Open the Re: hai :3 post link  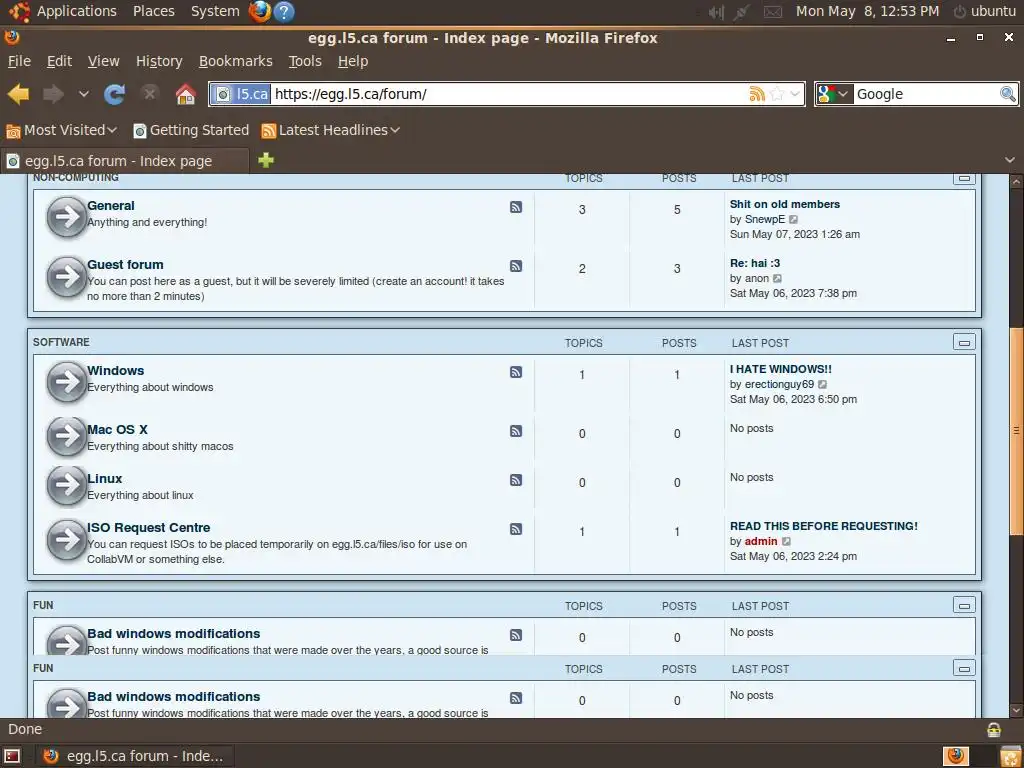click(x=755, y=263)
